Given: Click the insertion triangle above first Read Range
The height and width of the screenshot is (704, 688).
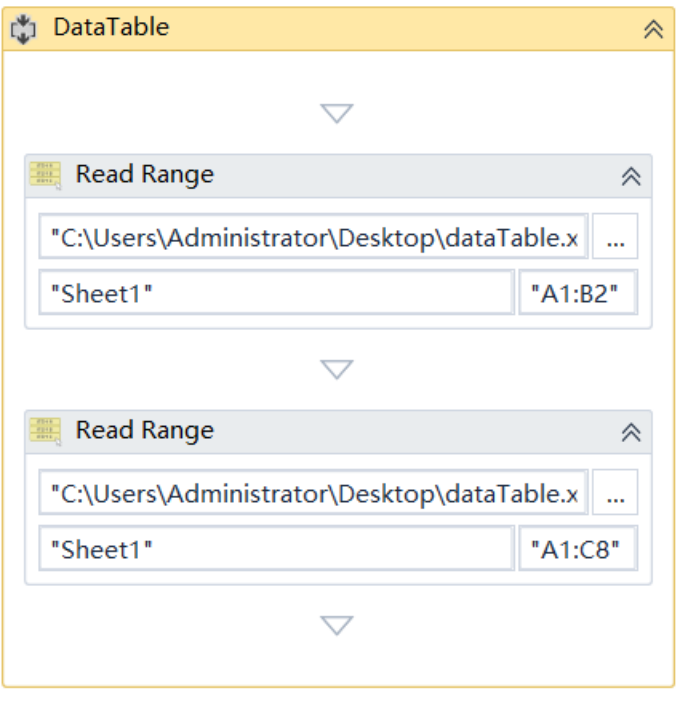Looking at the screenshot, I should (337, 113).
